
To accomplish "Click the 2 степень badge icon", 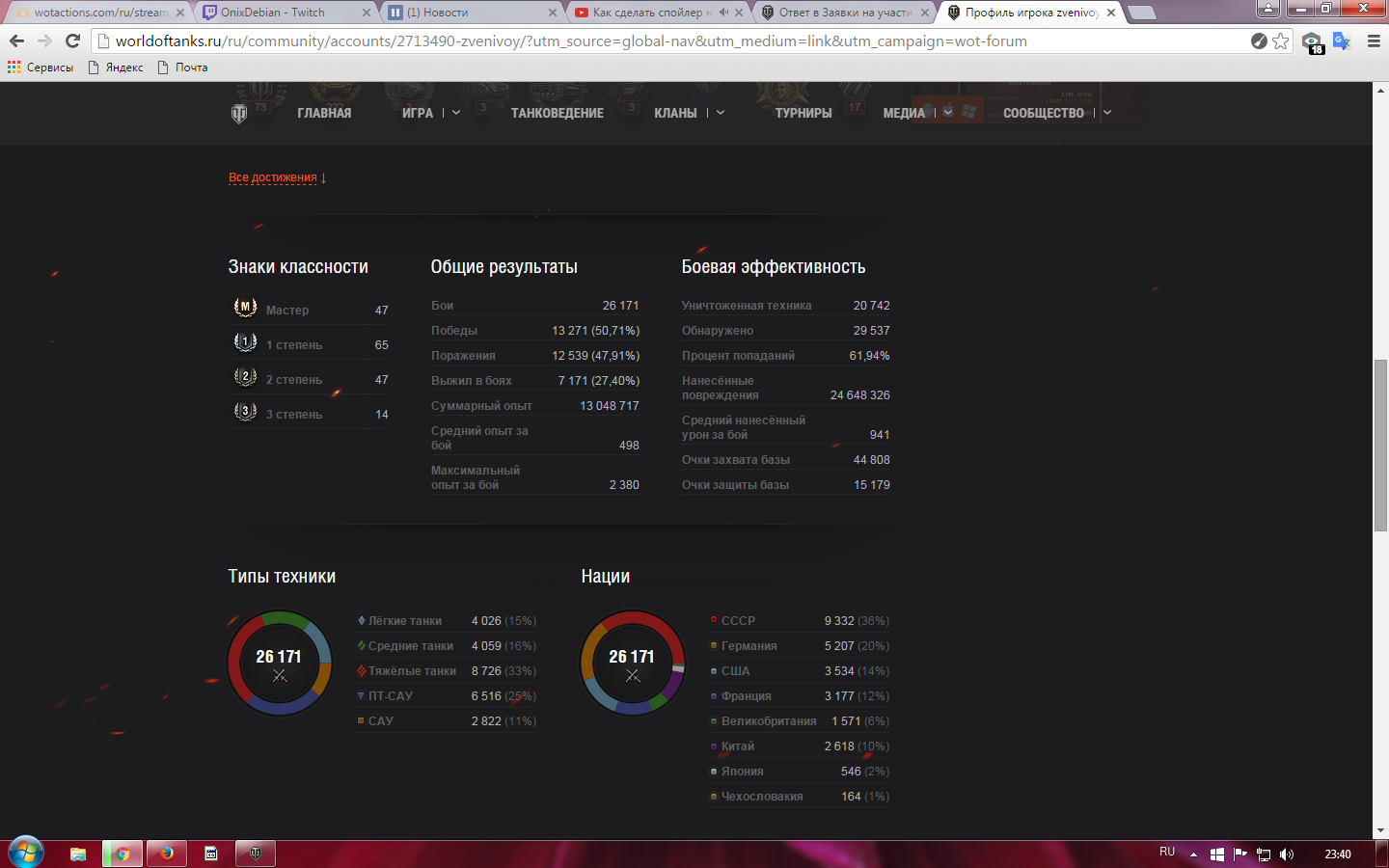I will click(x=245, y=377).
